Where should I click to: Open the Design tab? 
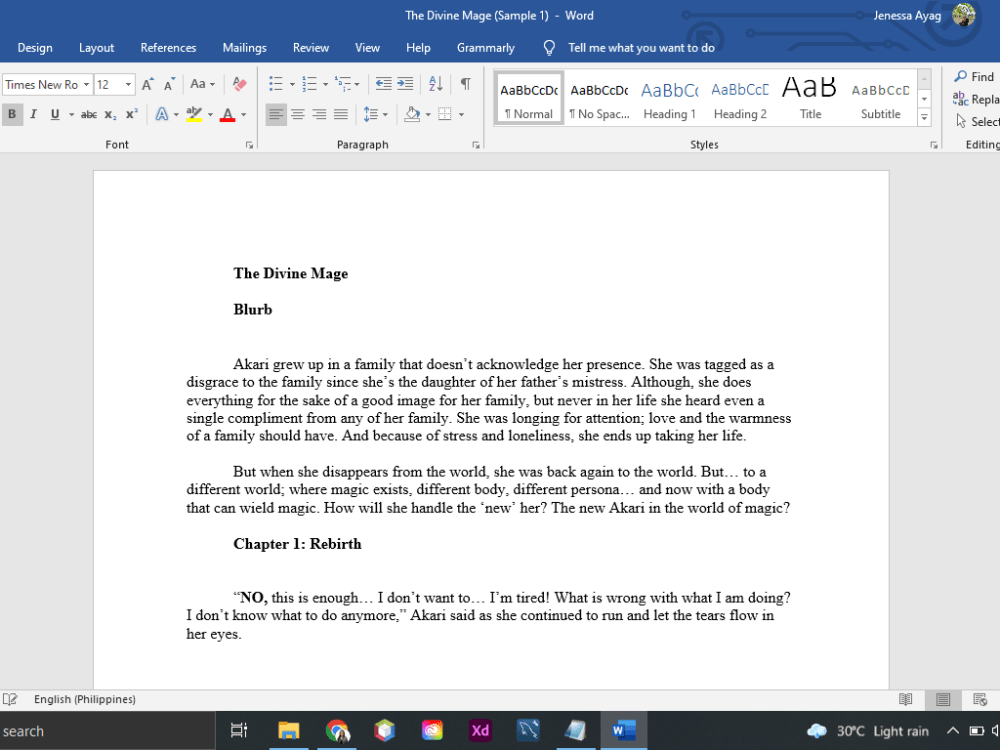(35, 48)
